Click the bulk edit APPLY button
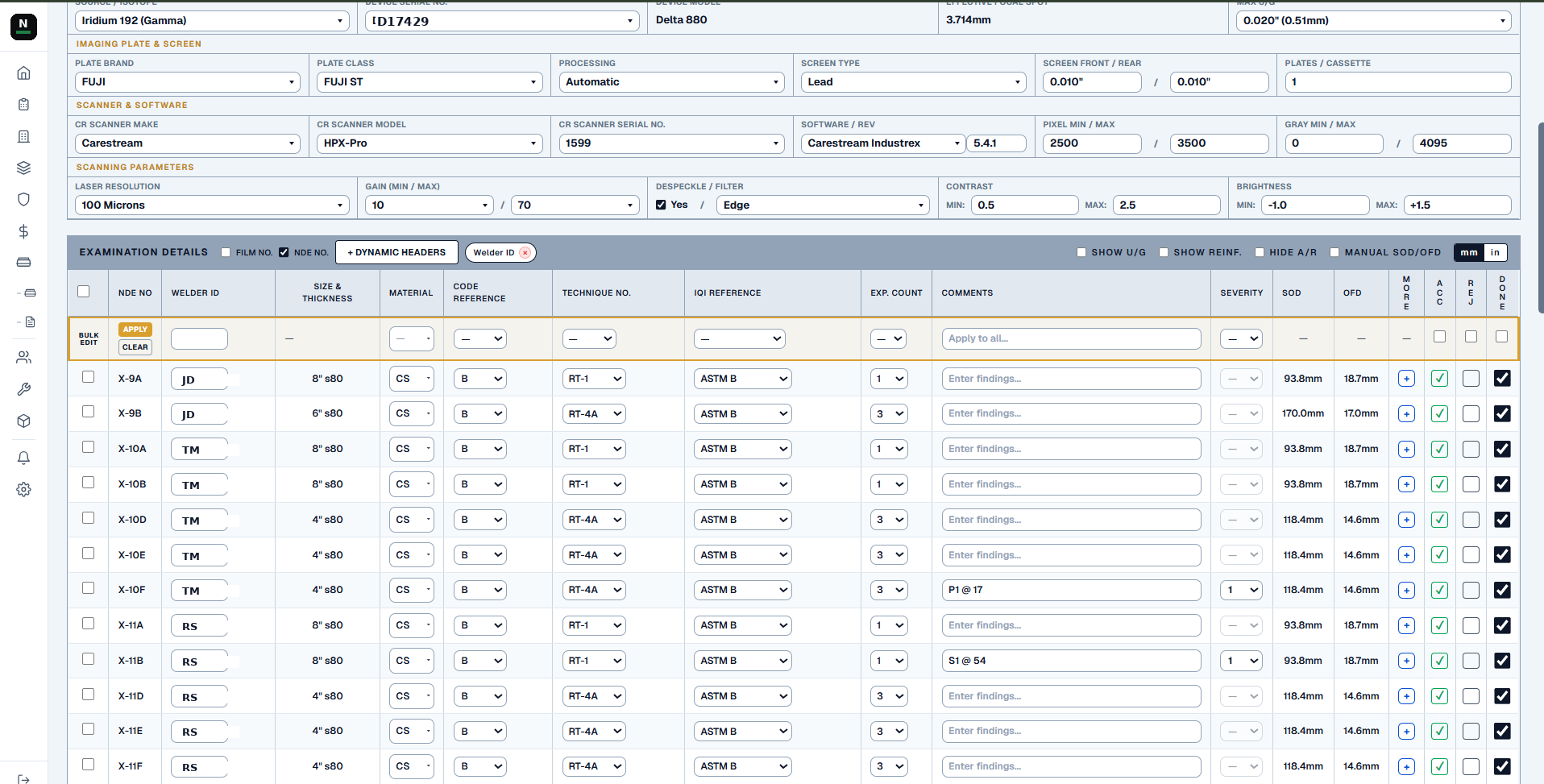This screenshot has height=784, width=1544. coord(135,330)
